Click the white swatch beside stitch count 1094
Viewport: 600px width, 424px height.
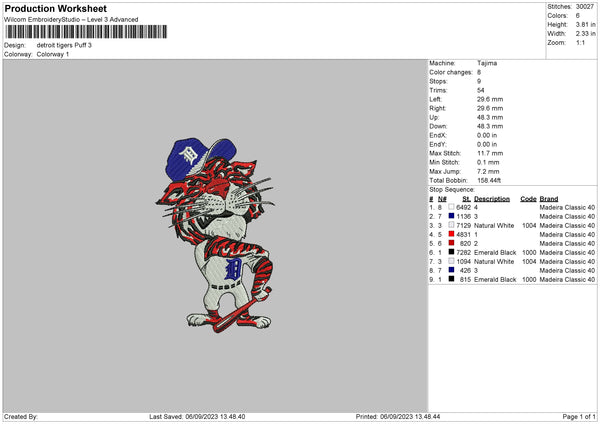pos(452,261)
